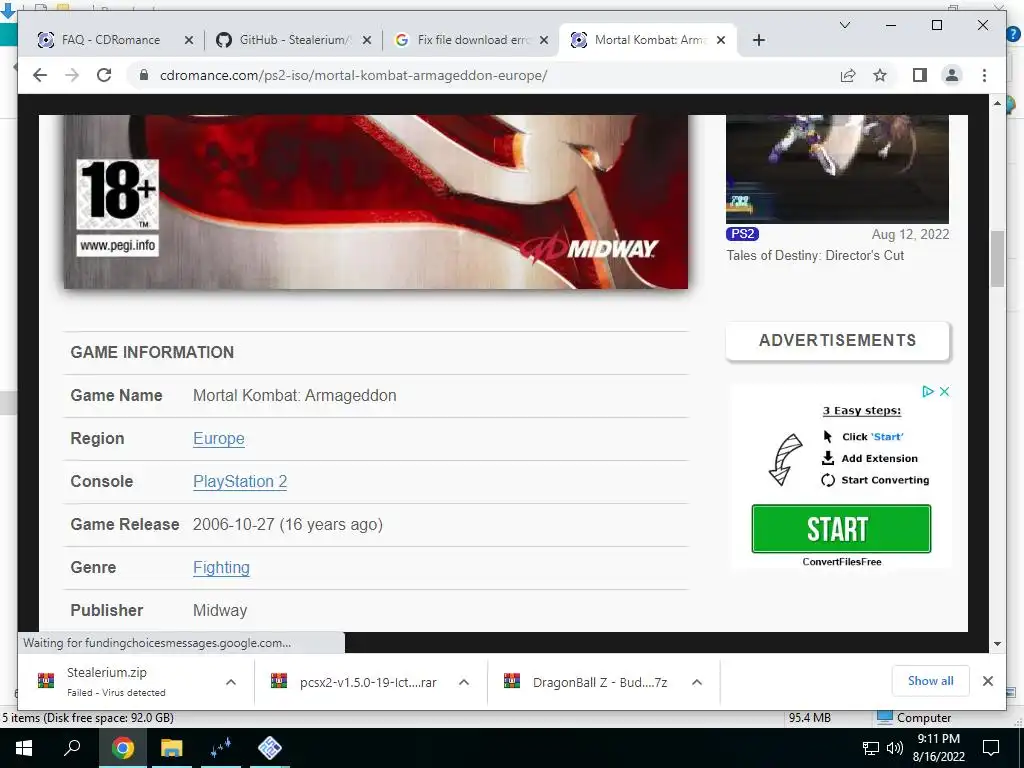The height and width of the screenshot is (768, 1024).
Task: Open the taskbar clock and date
Action: coord(938,748)
